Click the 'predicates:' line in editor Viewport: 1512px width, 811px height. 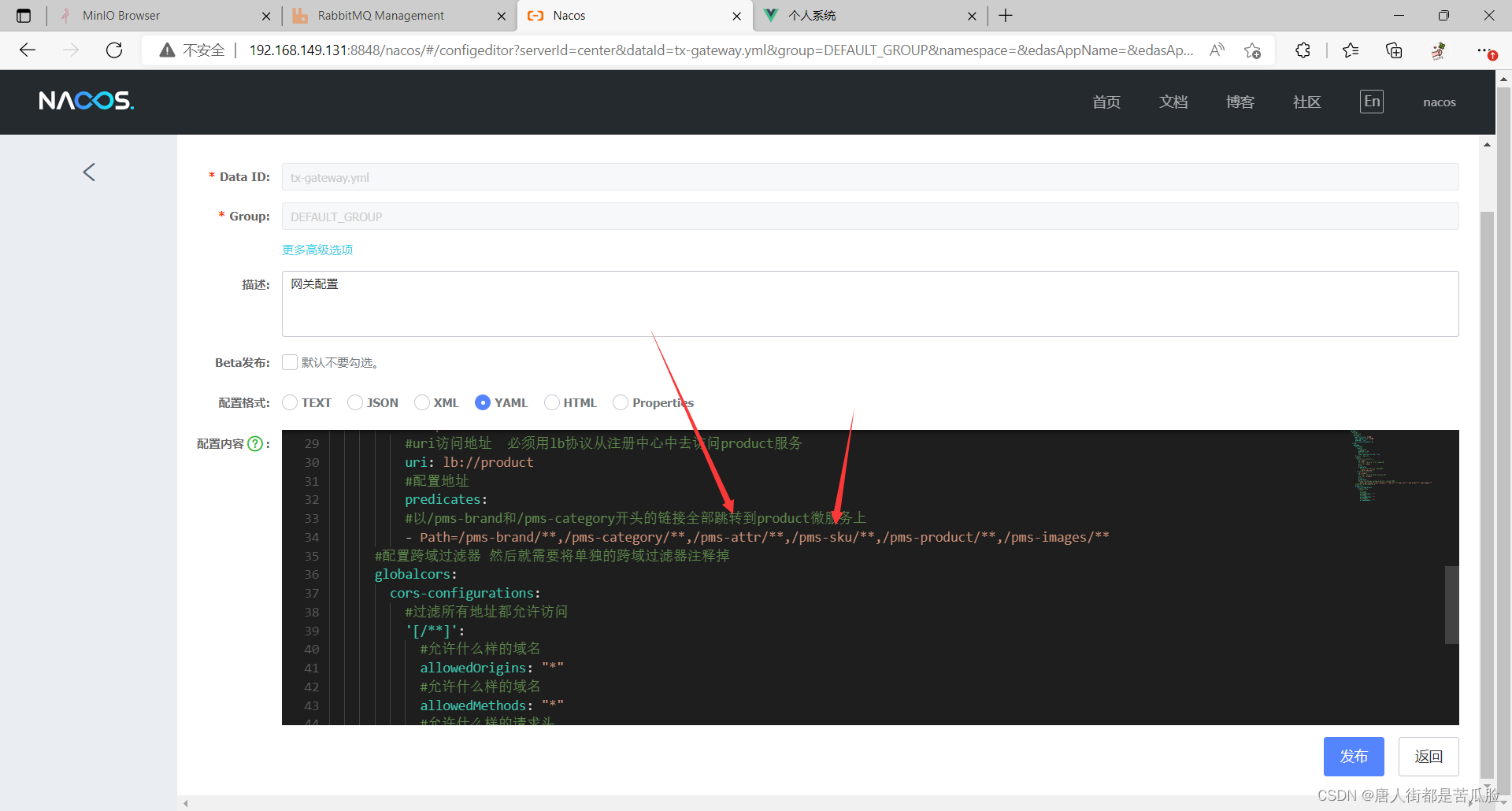click(446, 499)
